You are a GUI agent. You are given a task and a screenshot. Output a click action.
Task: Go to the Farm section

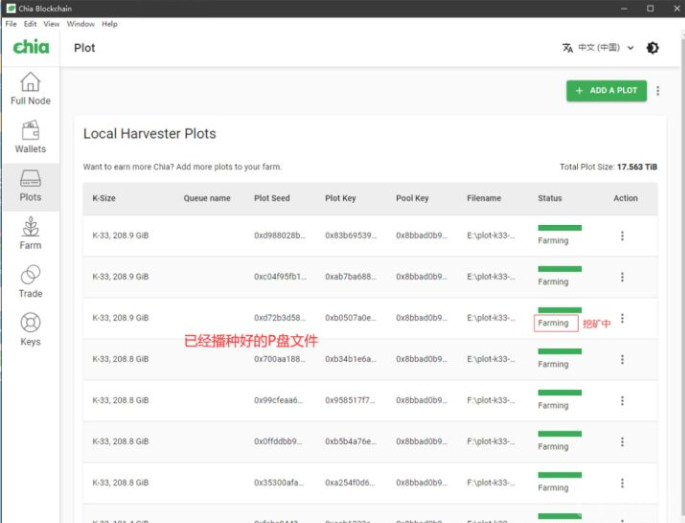tap(30, 233)
